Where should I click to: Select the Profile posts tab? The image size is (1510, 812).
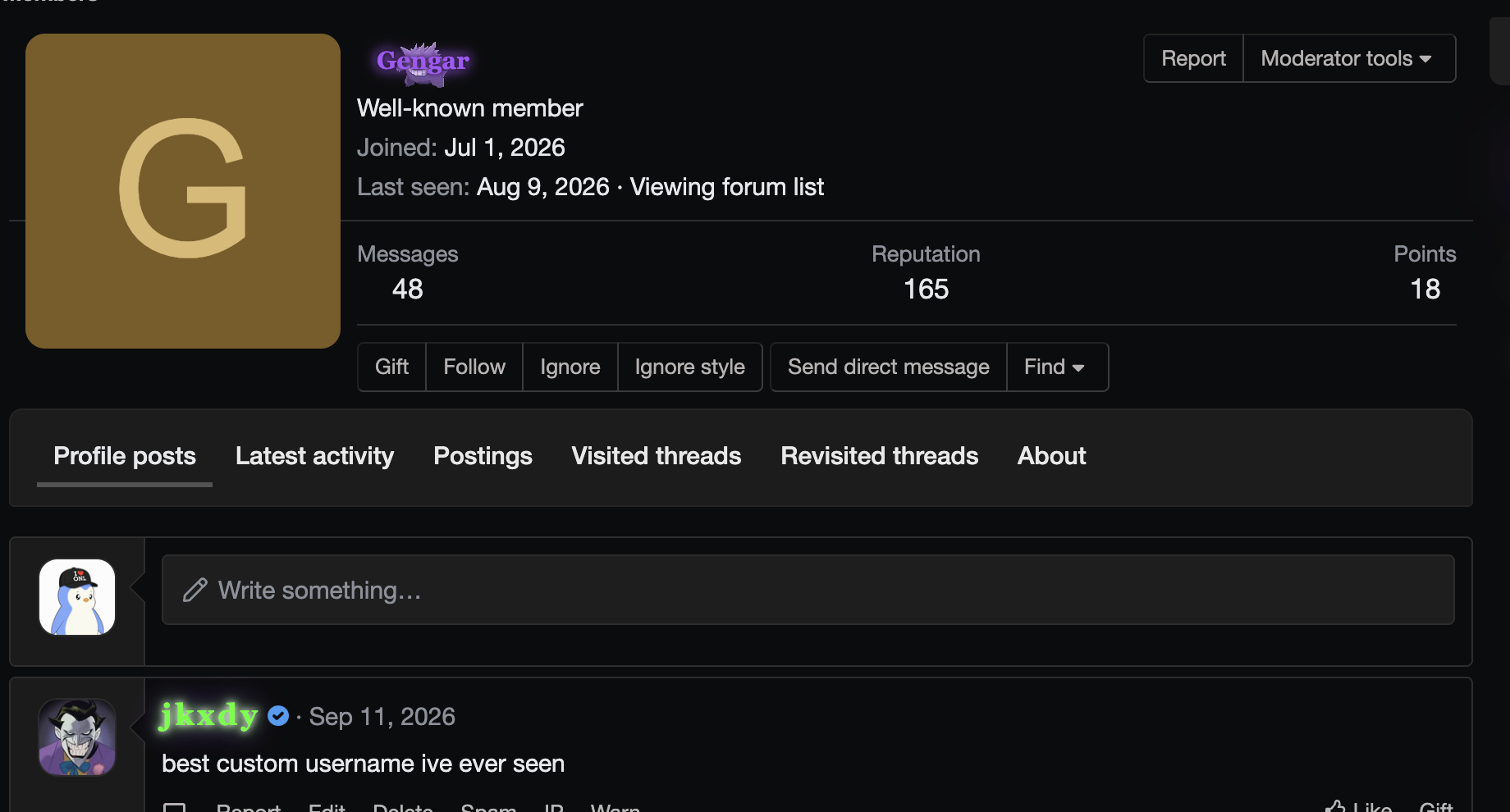[x=125, y=456]
